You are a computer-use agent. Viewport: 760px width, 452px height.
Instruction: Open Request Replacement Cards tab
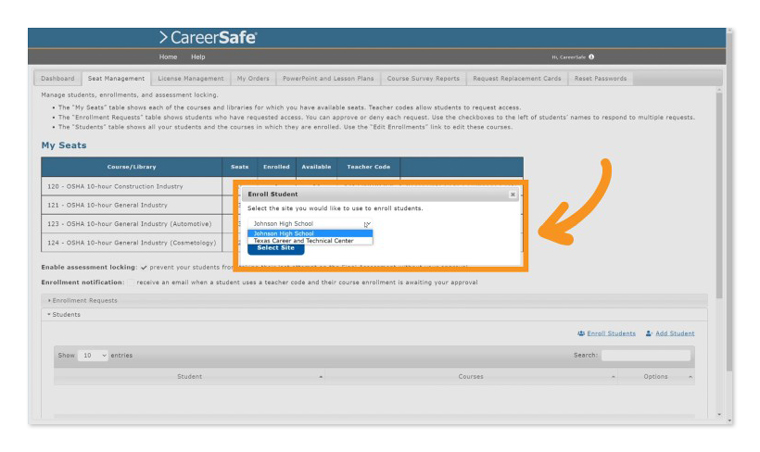(517, 78)
